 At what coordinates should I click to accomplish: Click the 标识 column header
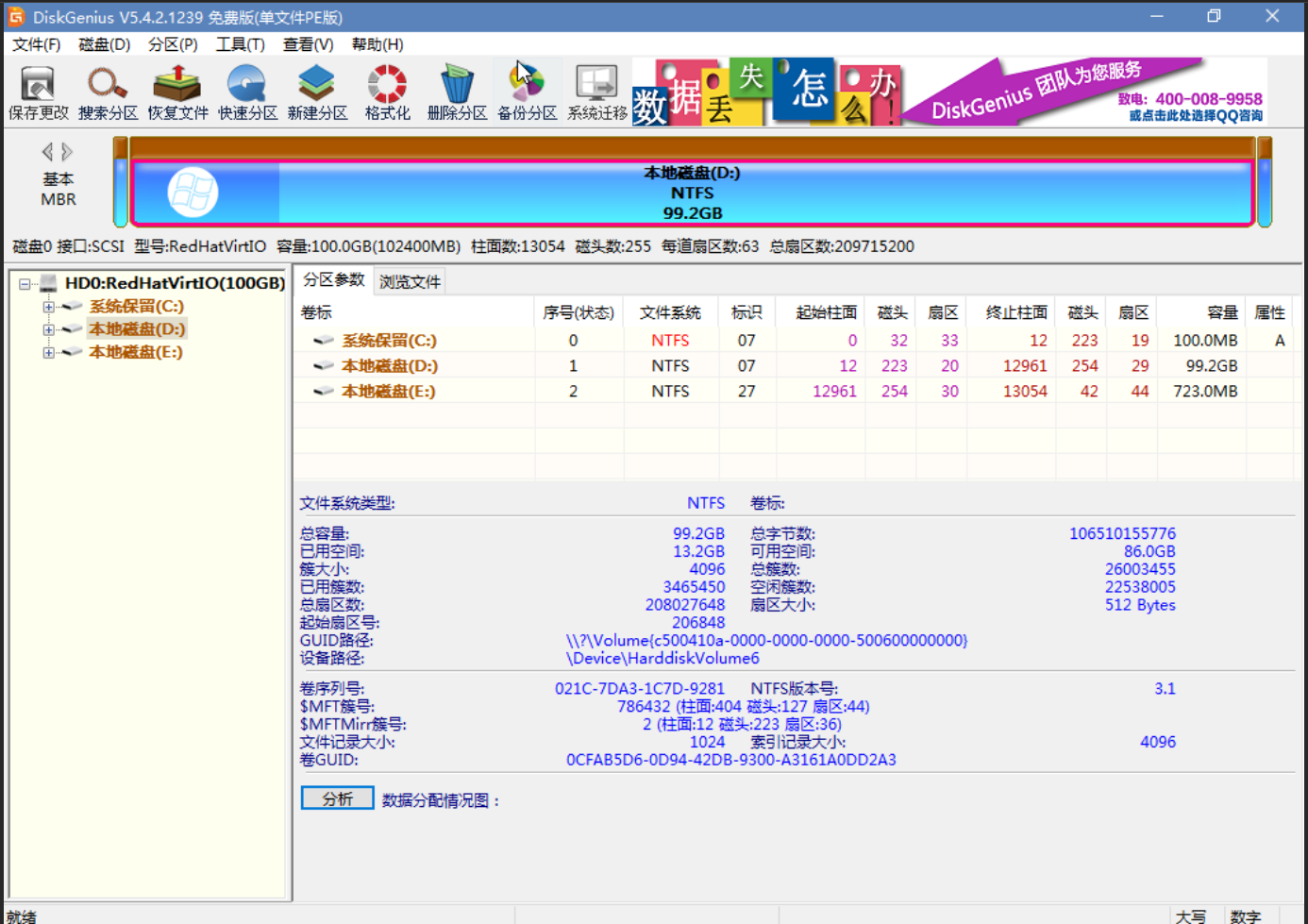pyautogui.click(x=746, y=312)
